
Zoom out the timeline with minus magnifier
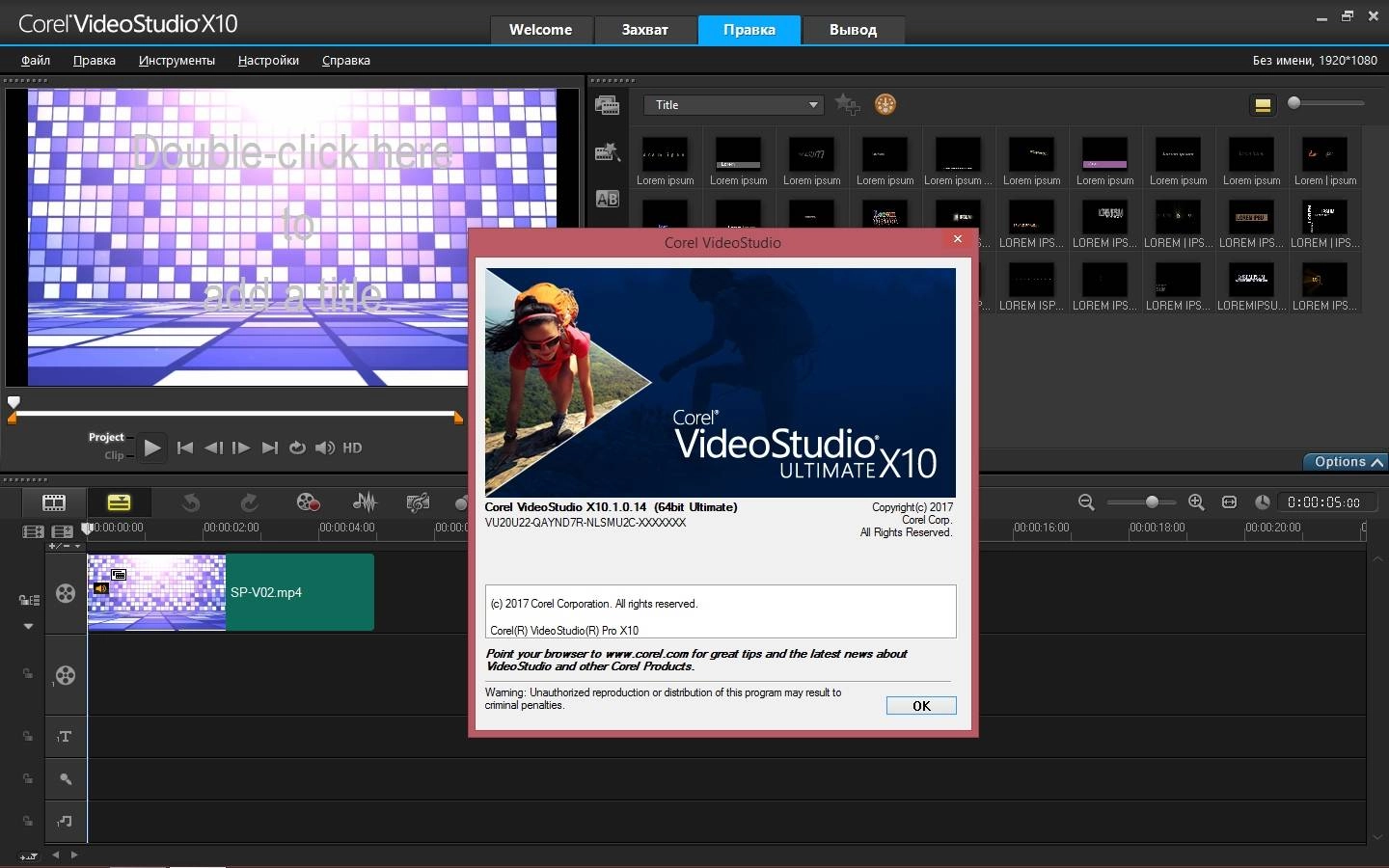tap(1086, 502)
